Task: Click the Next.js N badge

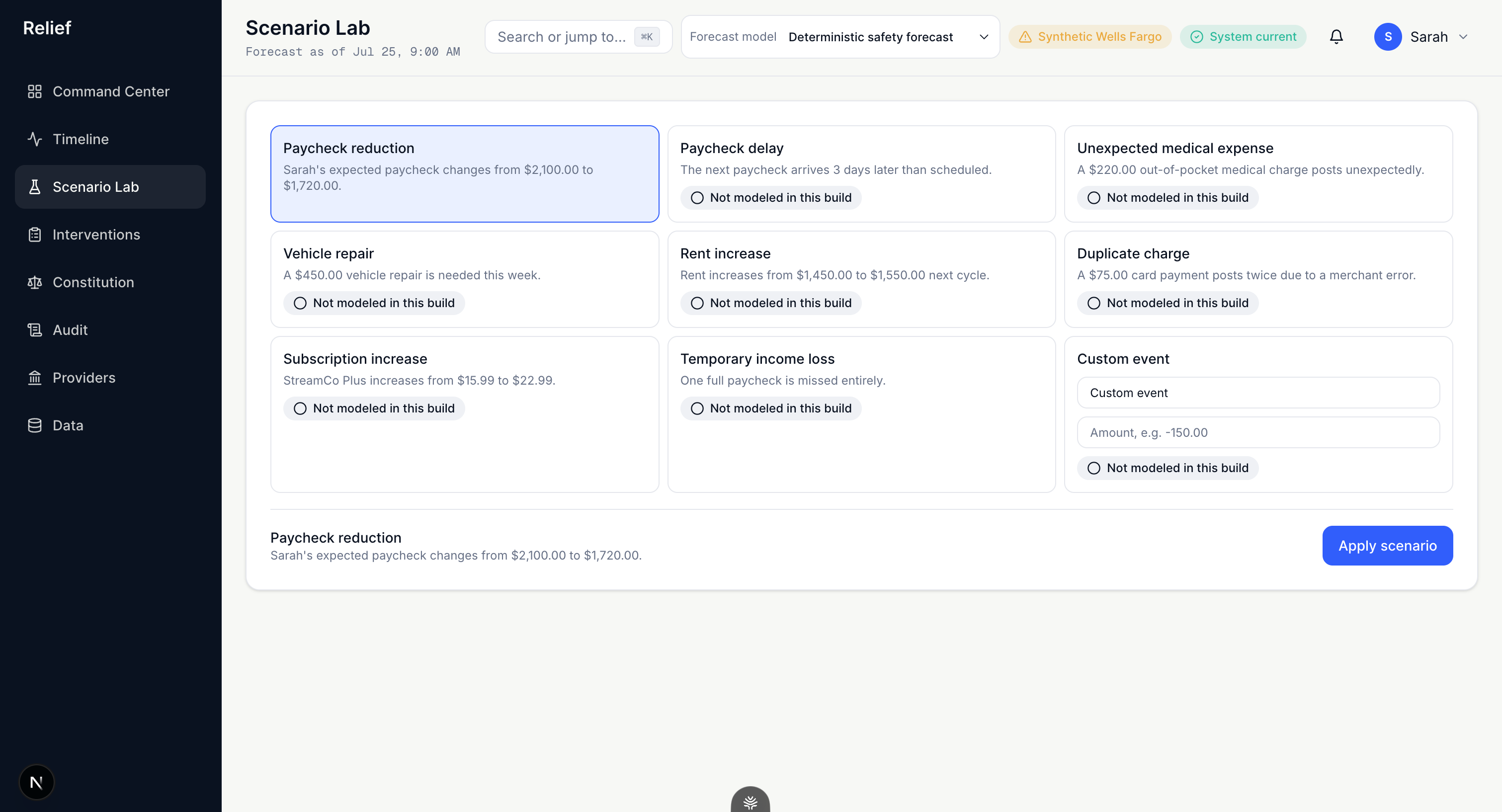Action: (36, 782)
